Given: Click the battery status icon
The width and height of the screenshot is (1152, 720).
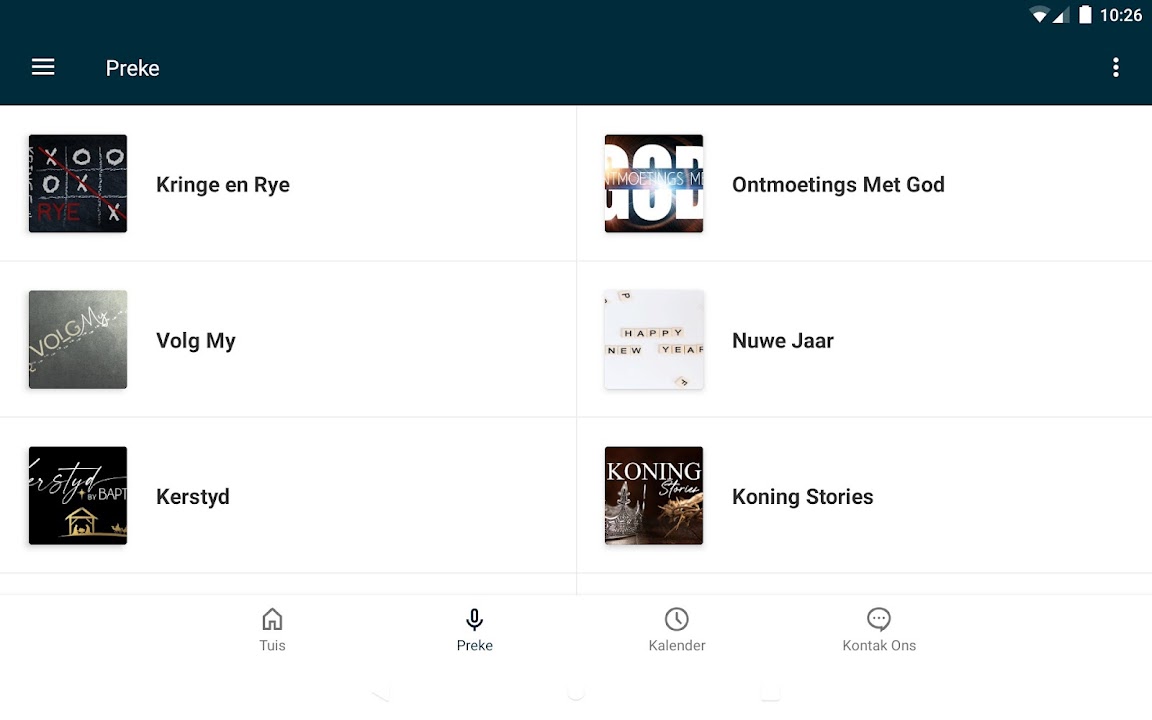Looking at the screenshot, I should pos(1085,15).
